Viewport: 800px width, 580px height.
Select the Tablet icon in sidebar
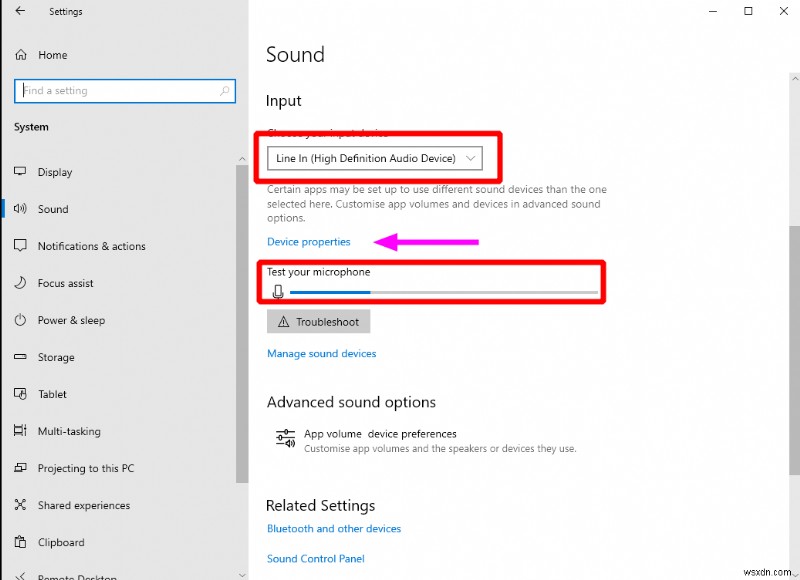[x=21, y=394]
